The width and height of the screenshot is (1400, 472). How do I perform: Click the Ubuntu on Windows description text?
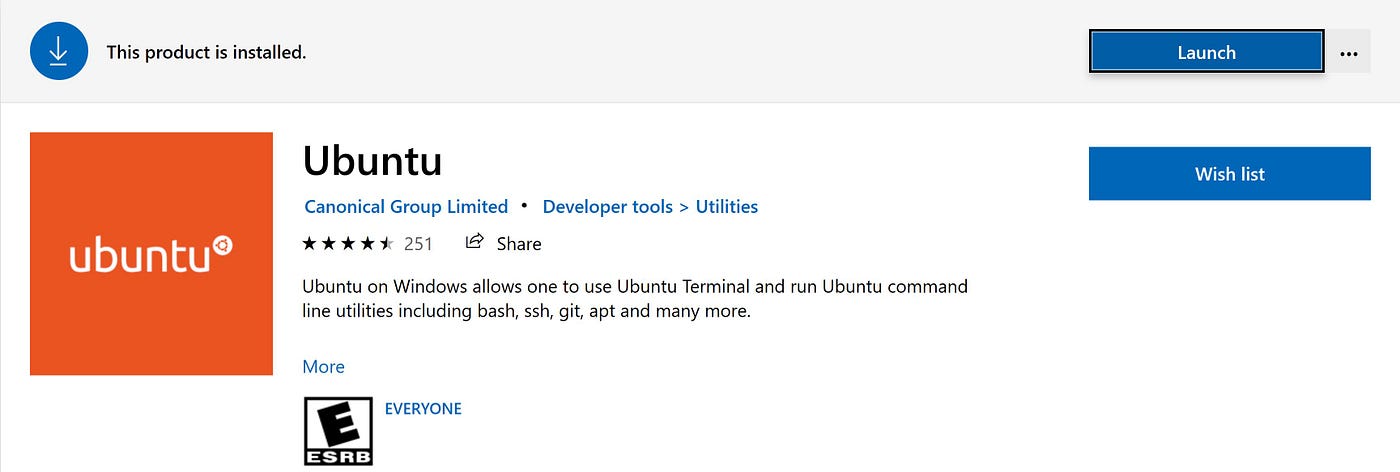634,299
